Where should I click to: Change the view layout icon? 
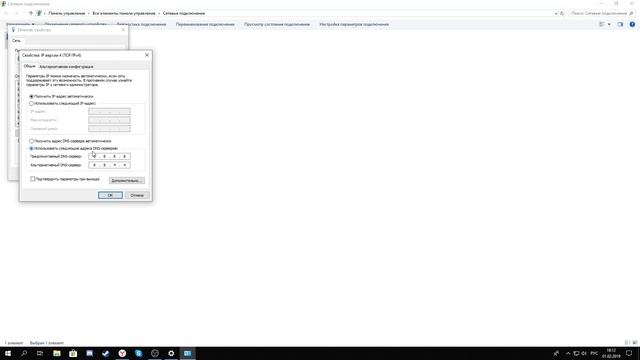pos(602,24)
